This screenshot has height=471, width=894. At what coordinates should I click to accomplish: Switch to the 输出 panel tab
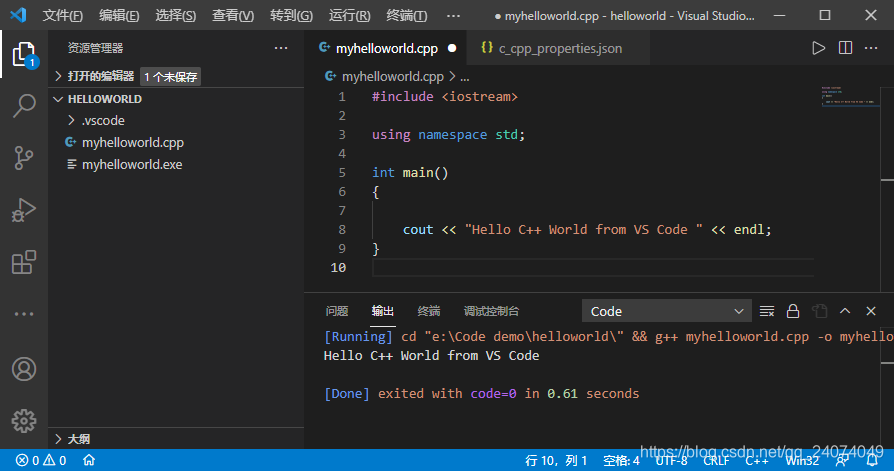(x=383, y=311)
